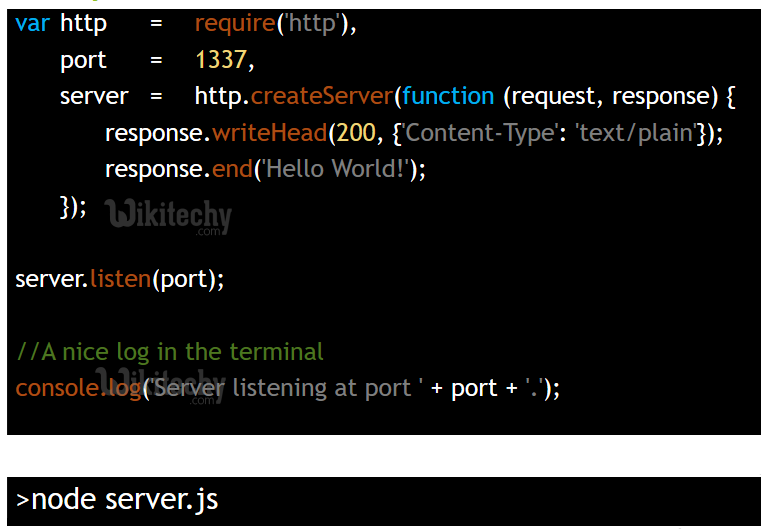The image size is (761, 529).
Task: Place the cursor in the 'Hello World!' string
Action: pos(335,169)
